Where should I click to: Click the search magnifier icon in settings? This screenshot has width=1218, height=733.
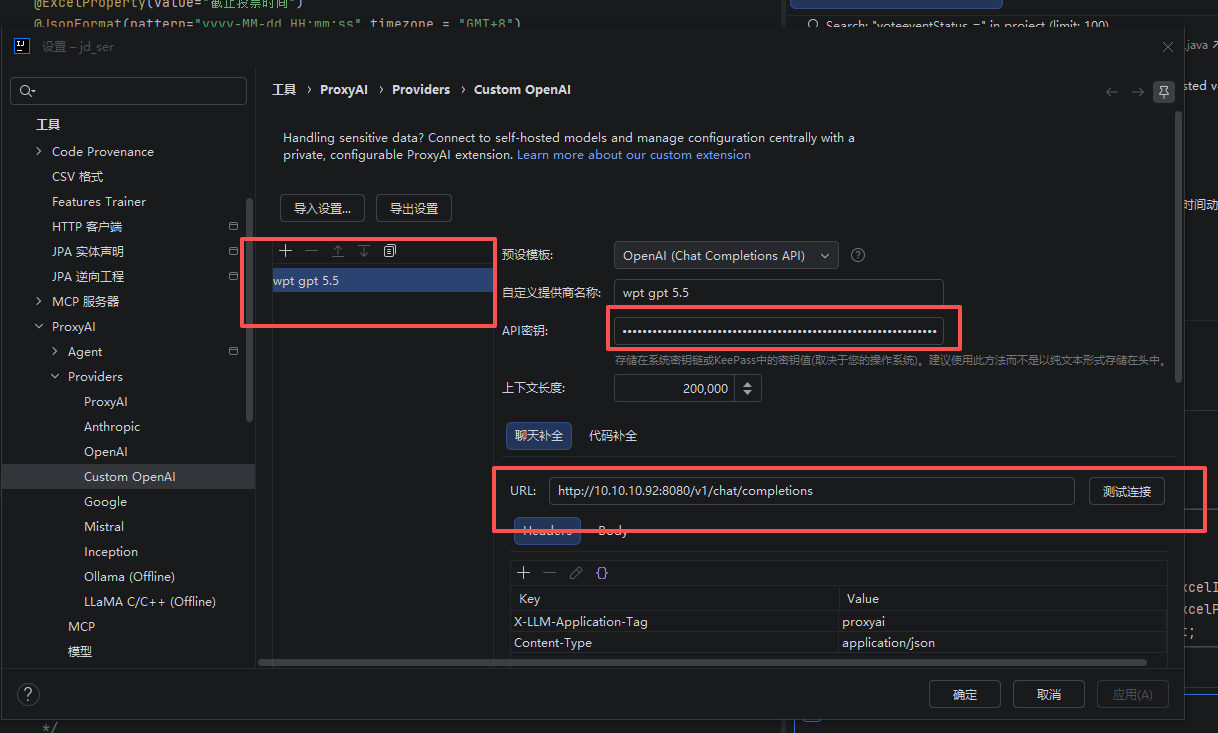25,91
